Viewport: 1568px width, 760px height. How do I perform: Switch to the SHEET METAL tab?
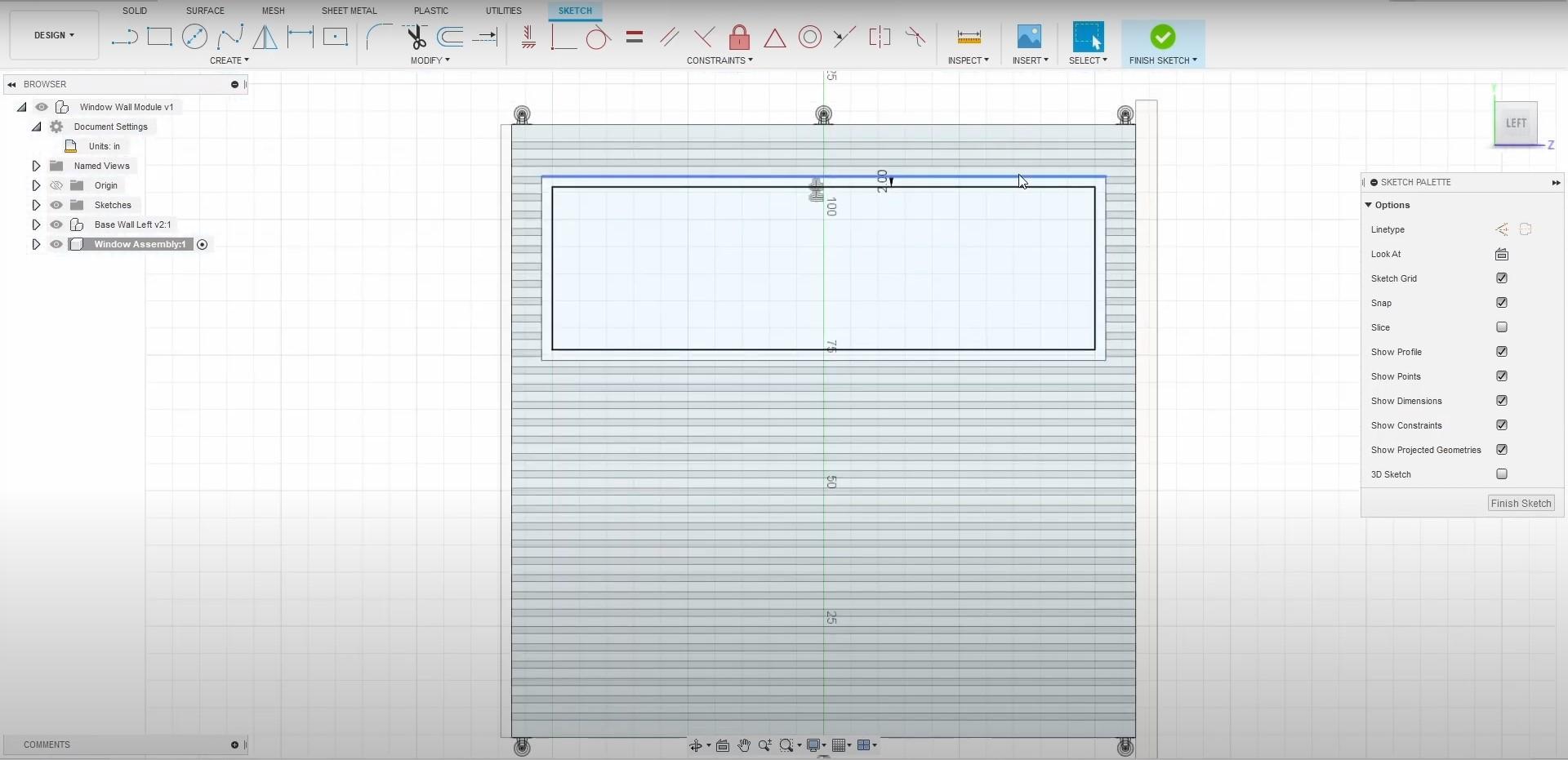350,11
